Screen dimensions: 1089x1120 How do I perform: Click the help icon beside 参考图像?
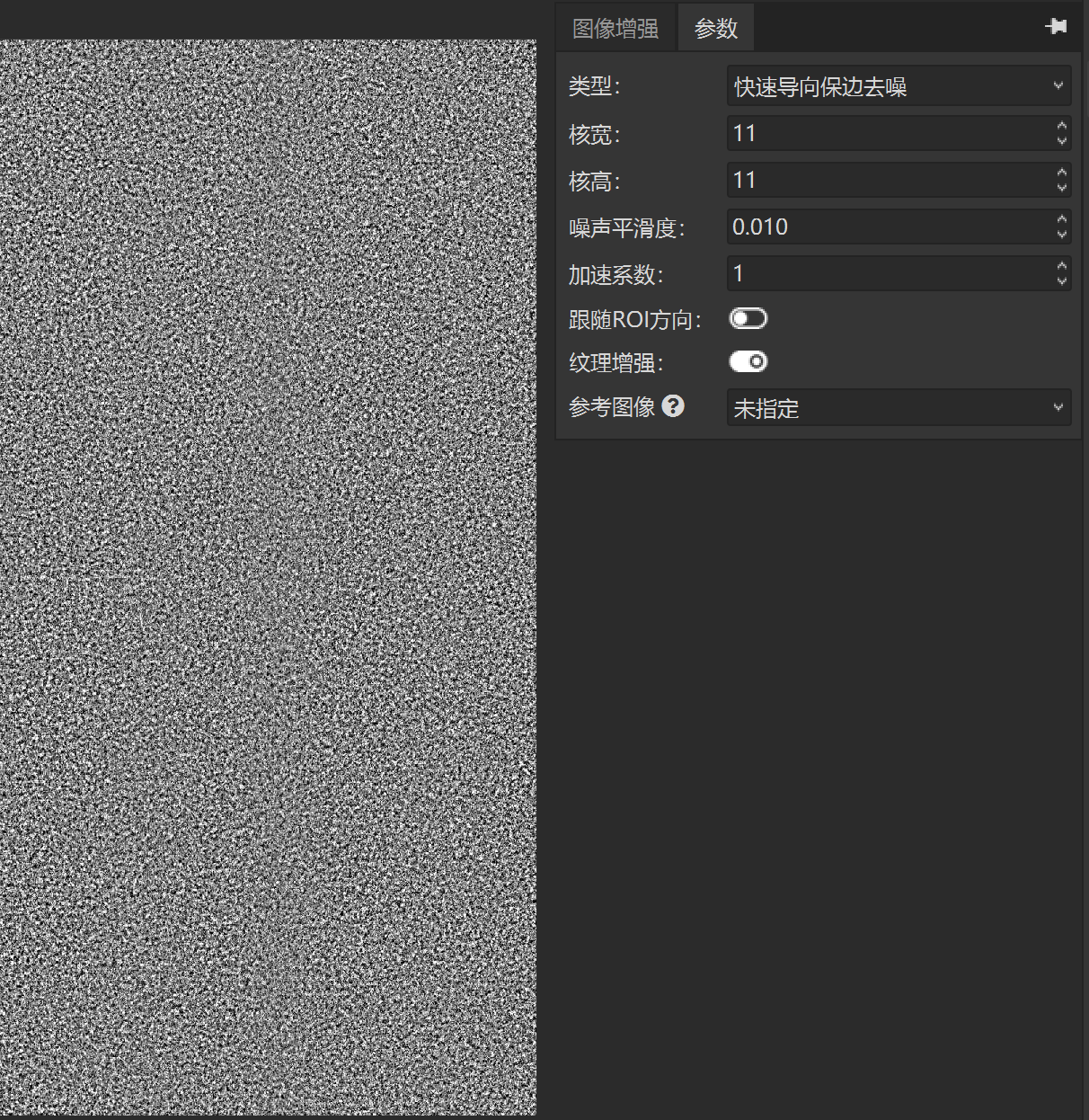tap(673, 406)
